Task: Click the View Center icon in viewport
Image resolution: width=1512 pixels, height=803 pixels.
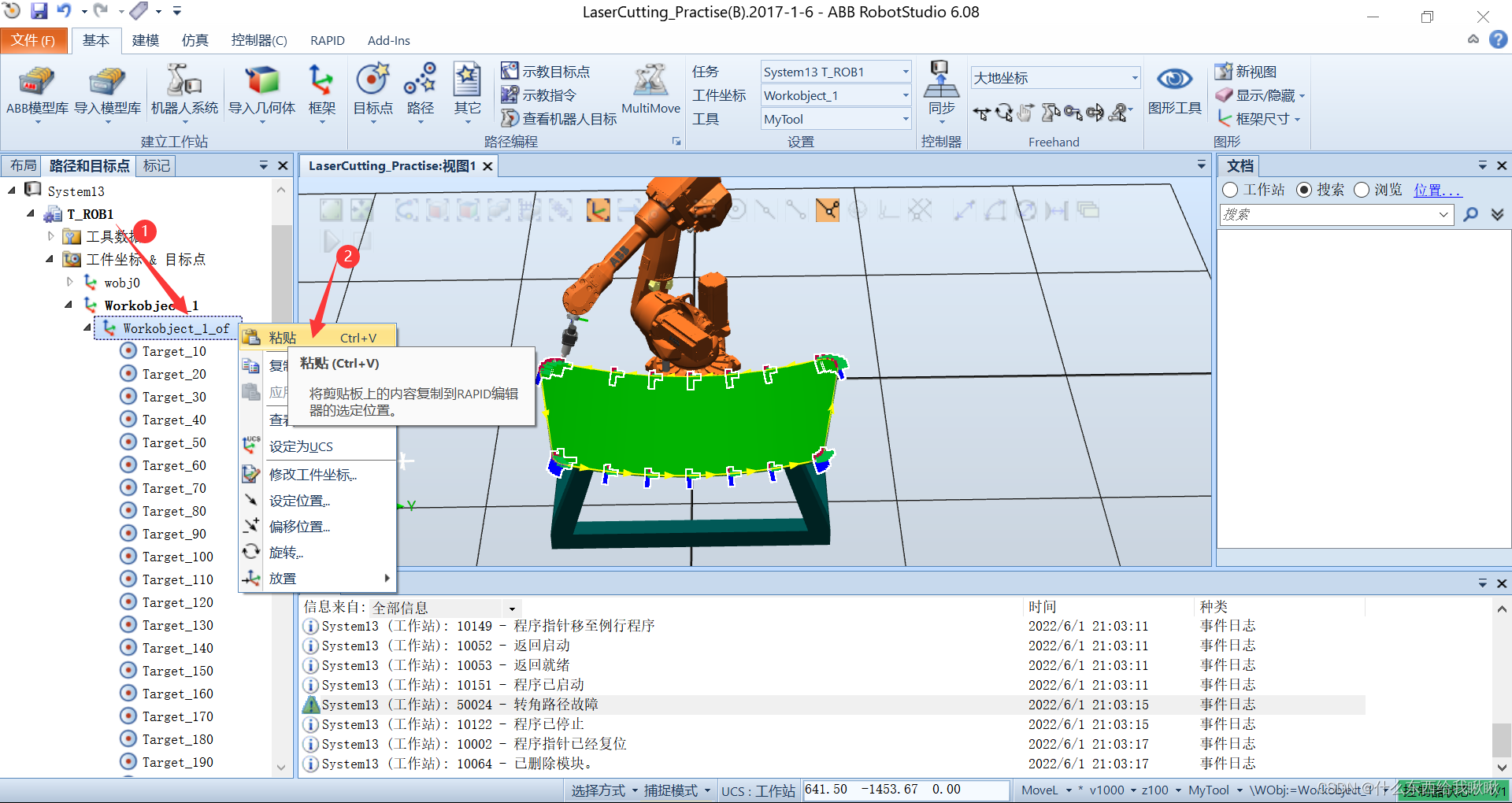Action: coord(362,209)
